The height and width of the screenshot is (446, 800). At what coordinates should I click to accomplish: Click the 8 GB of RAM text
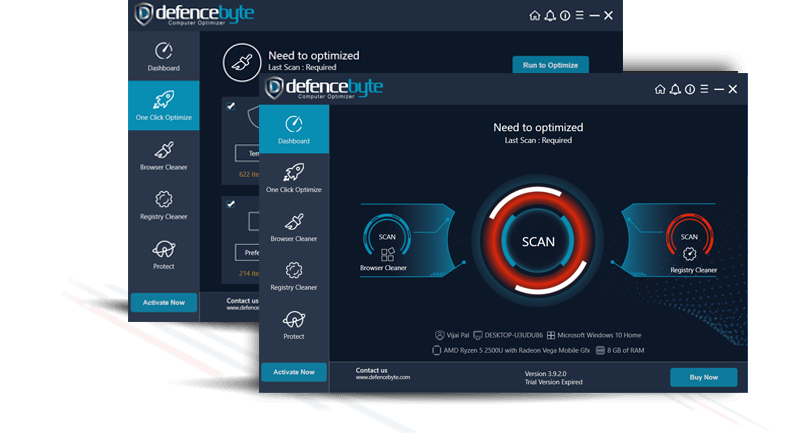pos(626,351)
